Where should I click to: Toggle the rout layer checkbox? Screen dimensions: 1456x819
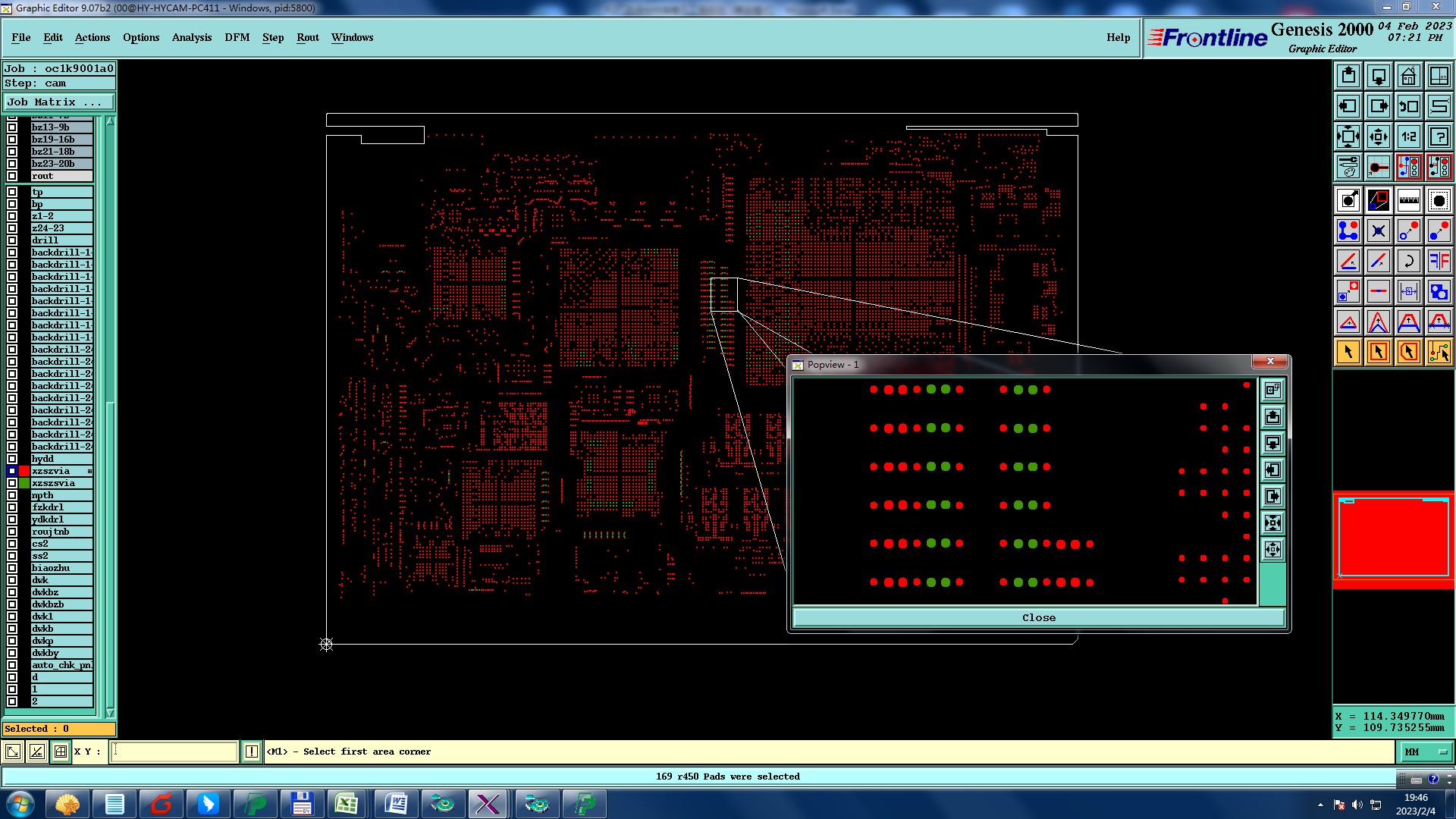click(x=12, y=176)
